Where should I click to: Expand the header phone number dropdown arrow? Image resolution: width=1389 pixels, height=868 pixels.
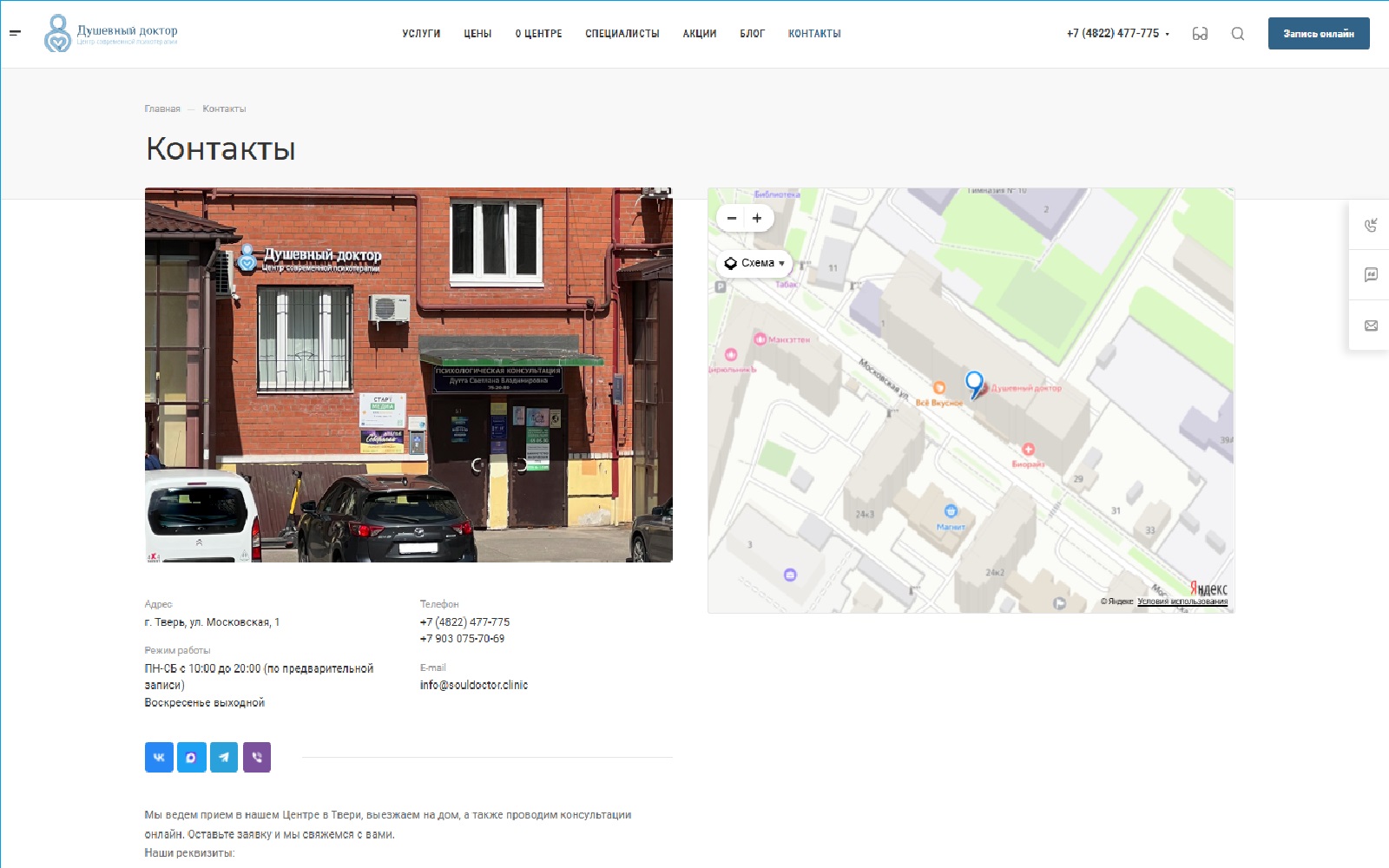coord(1168,35)
